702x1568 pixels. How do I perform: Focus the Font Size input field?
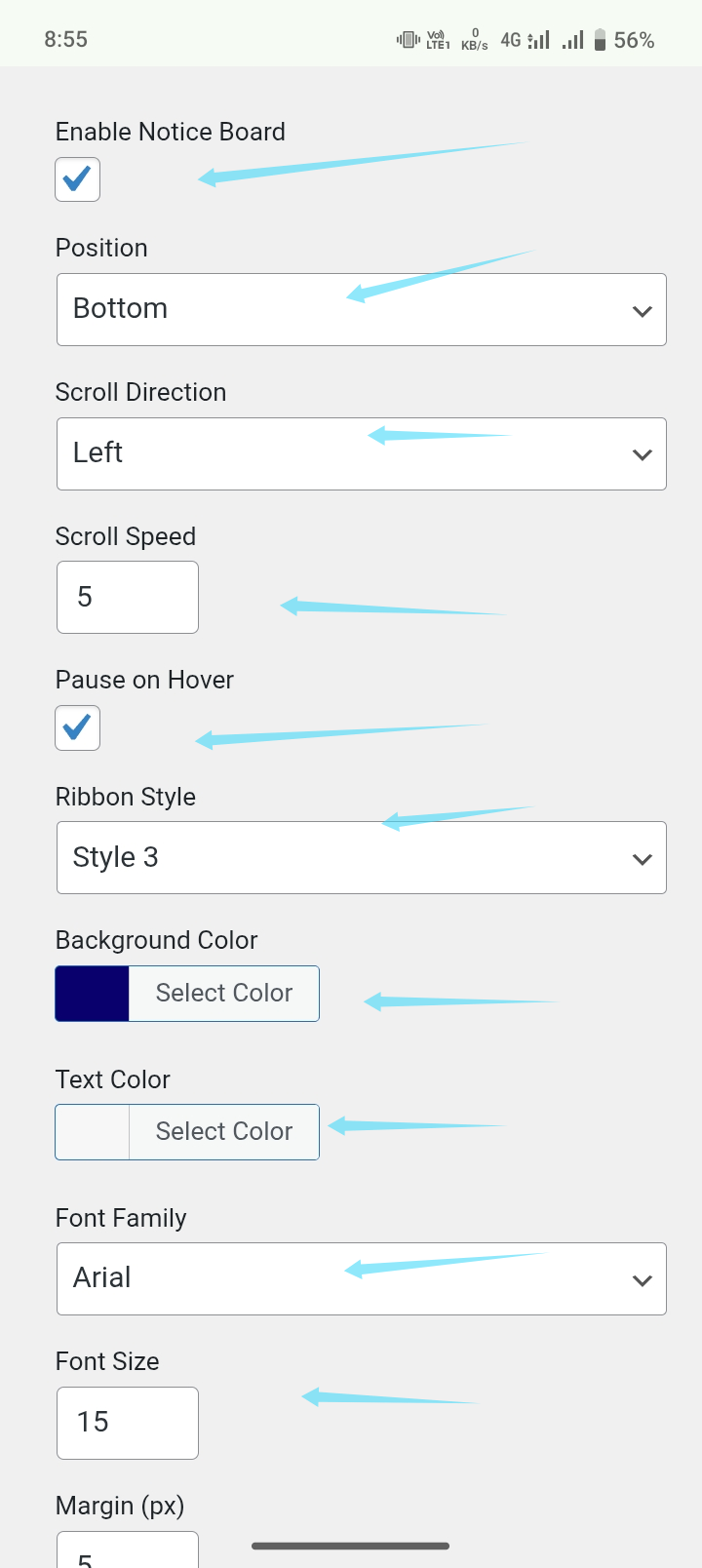128,1423
